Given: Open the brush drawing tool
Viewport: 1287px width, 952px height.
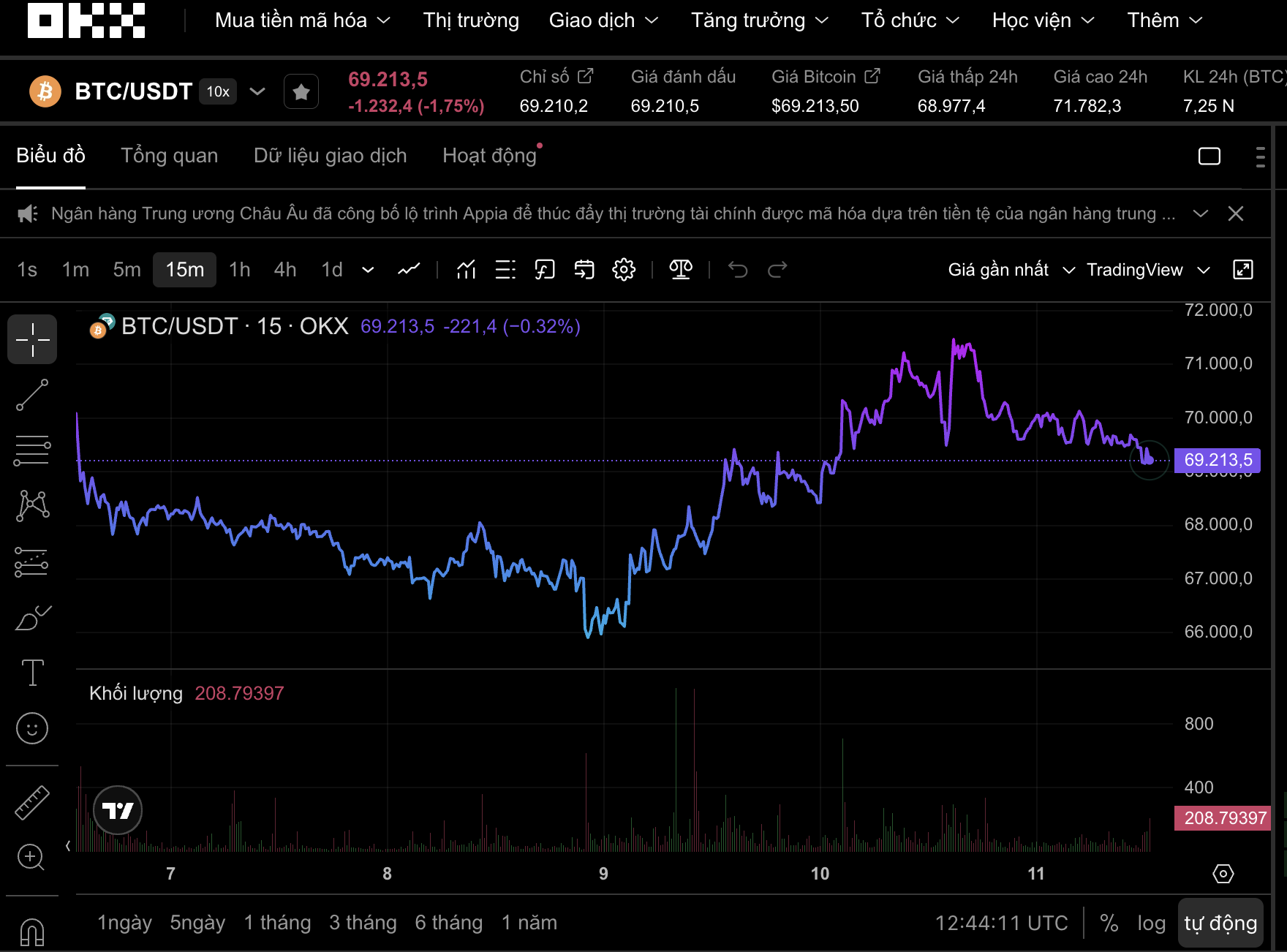Looking at the screenshot, I should [32, 619].
